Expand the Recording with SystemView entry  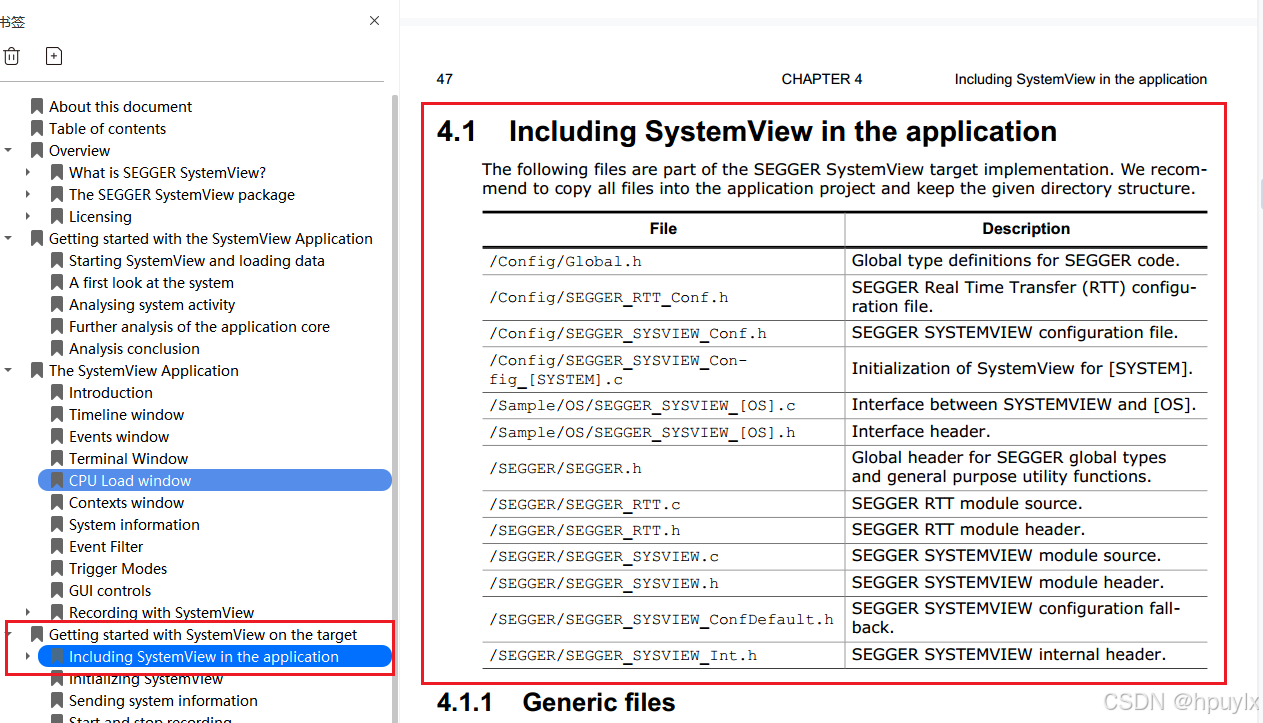[x=27, y=612]
